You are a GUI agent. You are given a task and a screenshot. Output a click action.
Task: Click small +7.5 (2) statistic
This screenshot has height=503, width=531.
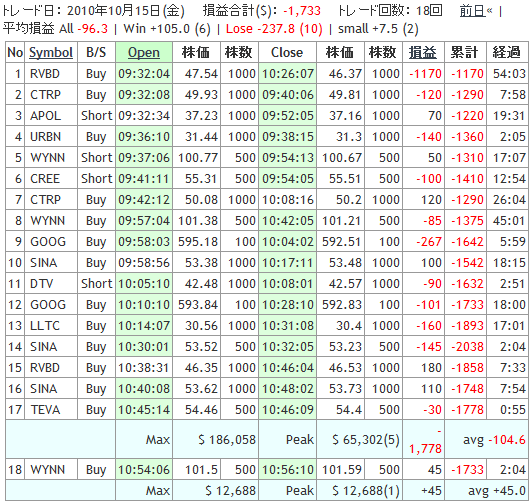click(x=378, y=29)
